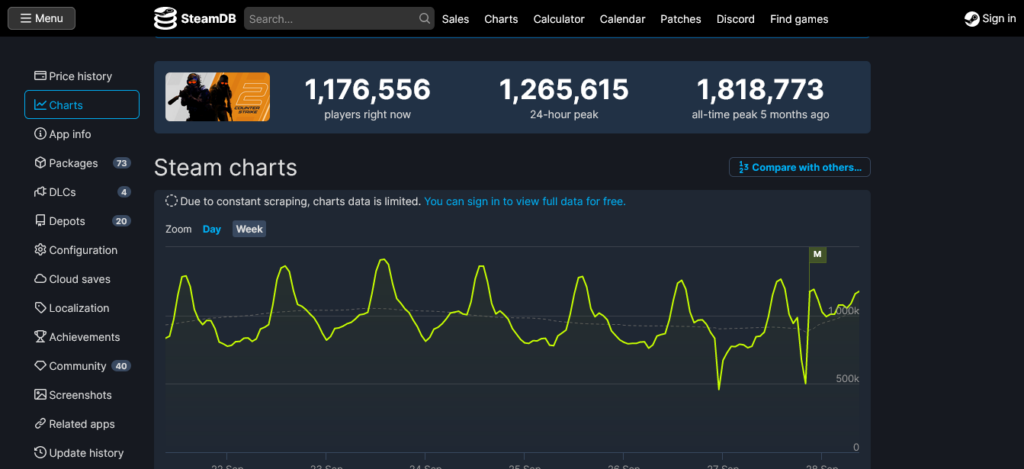This screenshot has height=469, width=1024.
Task: Click the Steam logo sign-in icon
Action: click(x=972, y=19)
